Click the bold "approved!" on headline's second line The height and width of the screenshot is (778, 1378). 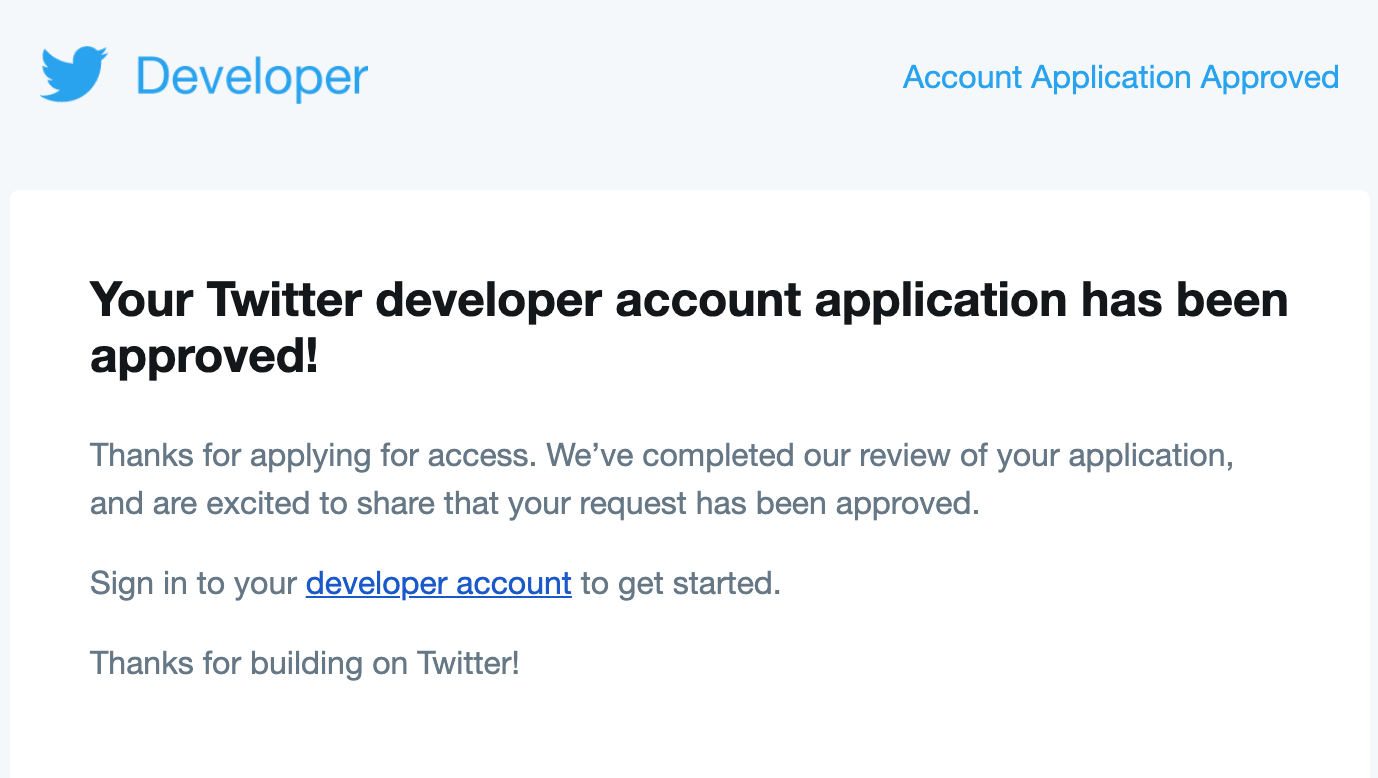(204, 358)
